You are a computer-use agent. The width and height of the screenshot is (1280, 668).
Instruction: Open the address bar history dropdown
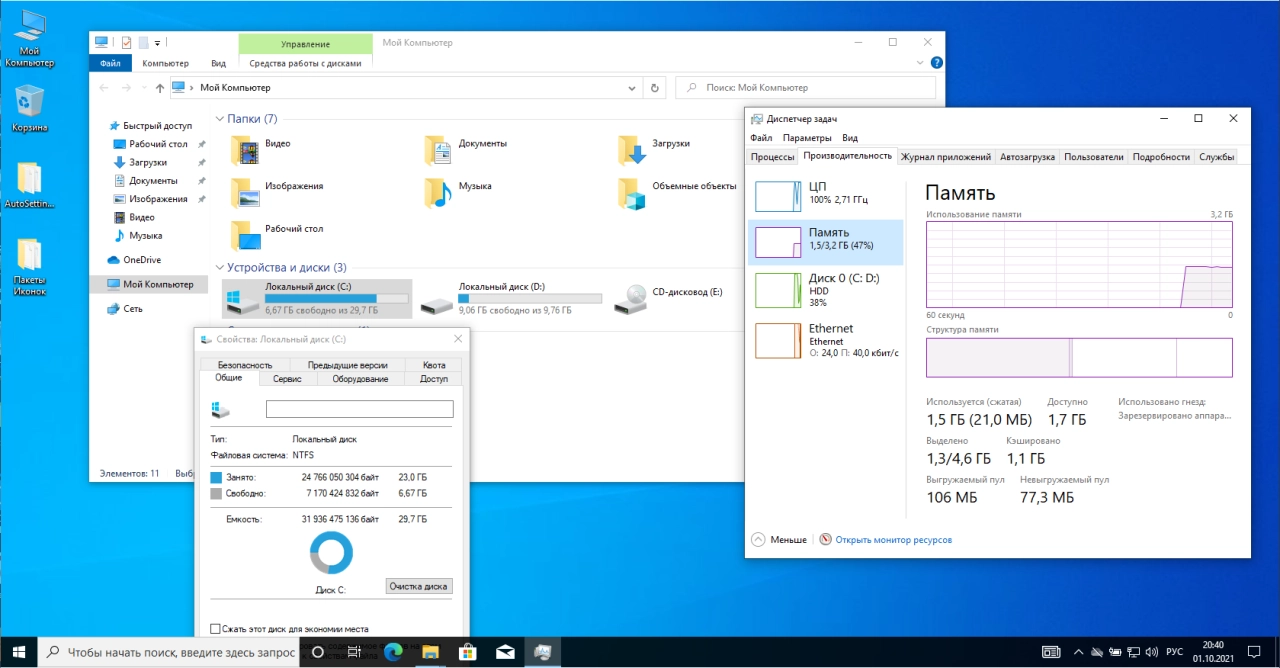tap(632, 88)
